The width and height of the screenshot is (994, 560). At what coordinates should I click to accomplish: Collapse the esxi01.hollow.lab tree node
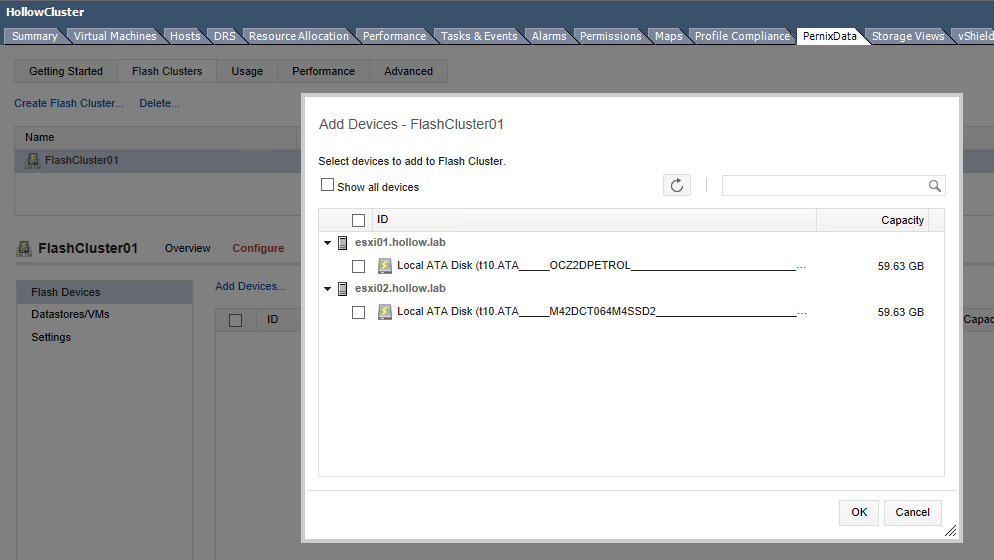pos(328,243)
